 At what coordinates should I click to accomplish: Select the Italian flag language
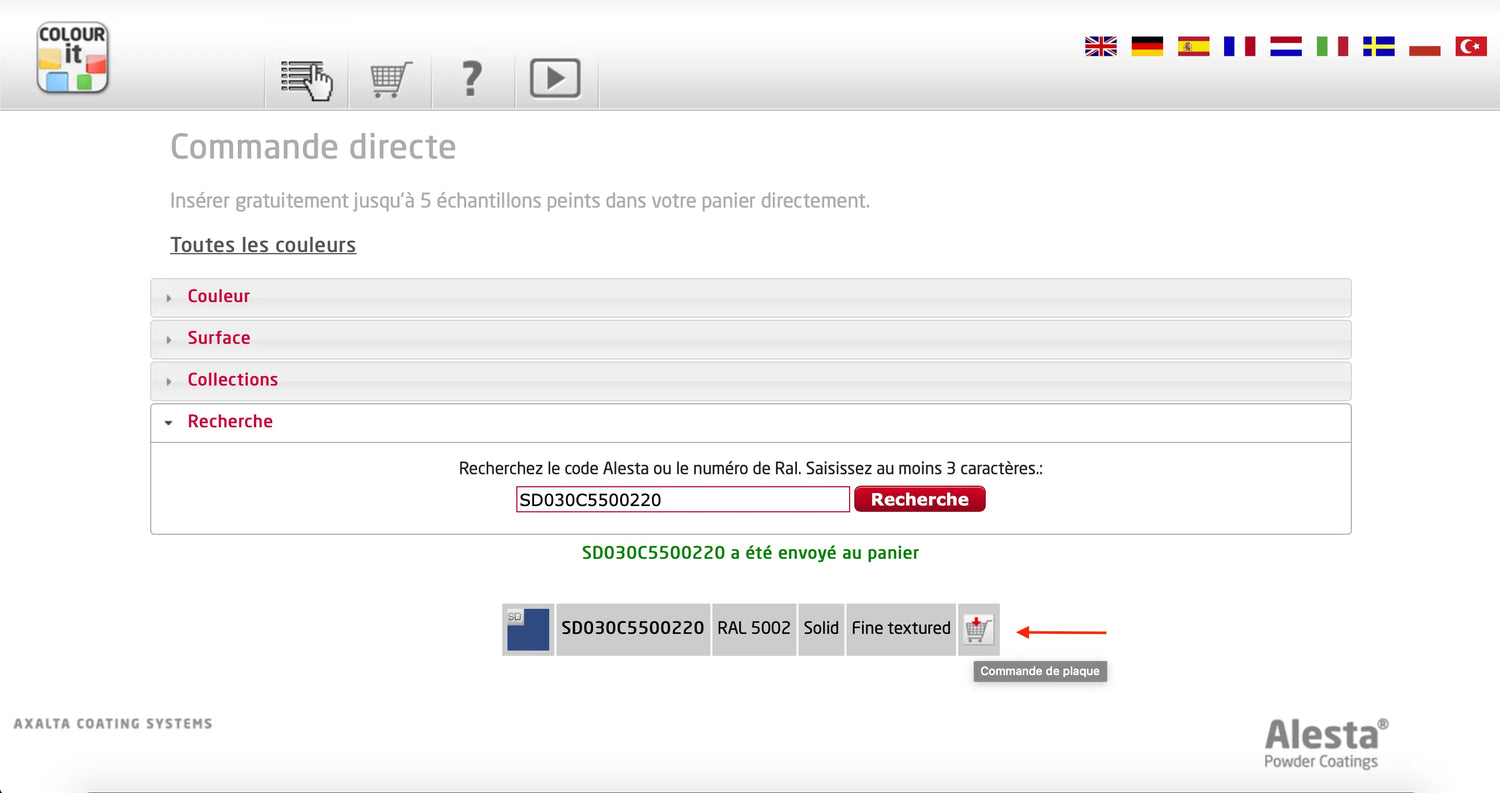(x=1332, y=46)
